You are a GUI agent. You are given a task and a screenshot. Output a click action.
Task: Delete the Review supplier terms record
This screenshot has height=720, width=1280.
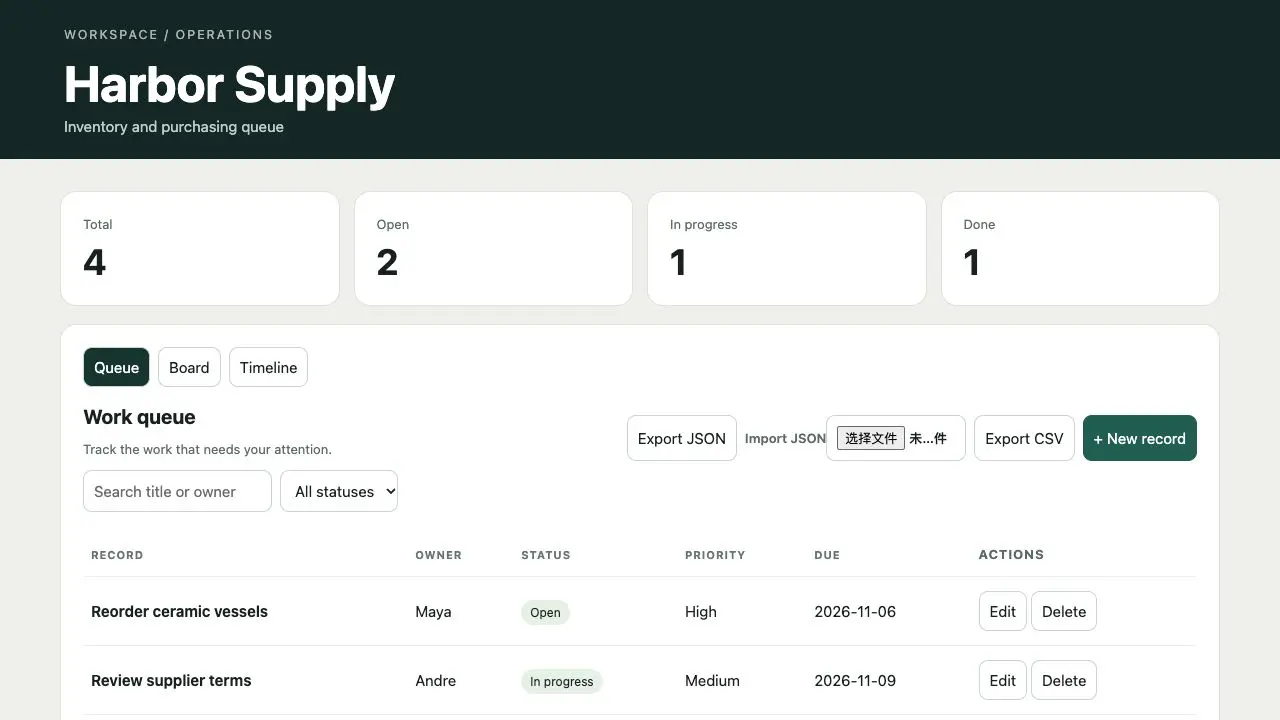1064,680
